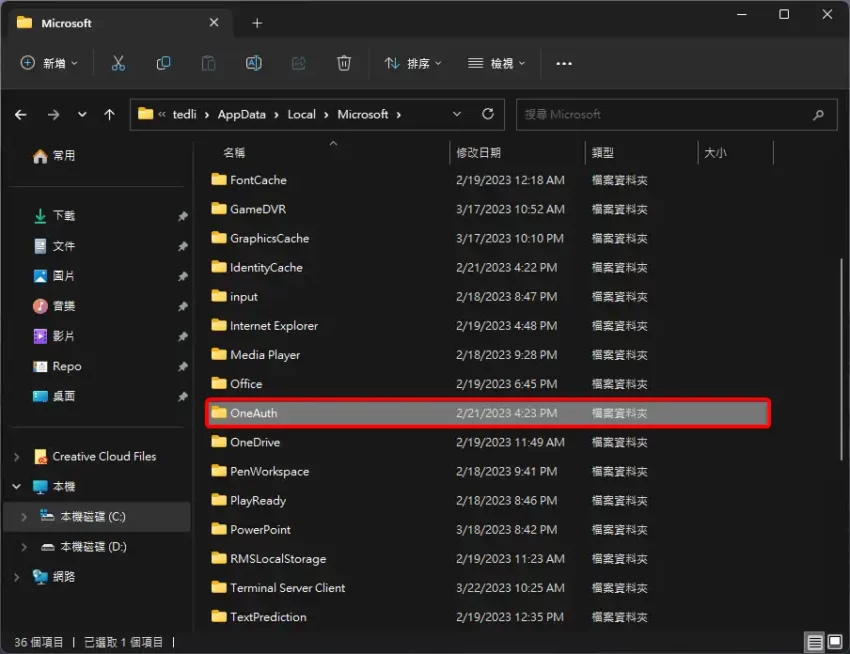Click the Cut scissors icon
The width and height of the screenshot is (850, 654).
pos(118,63)
